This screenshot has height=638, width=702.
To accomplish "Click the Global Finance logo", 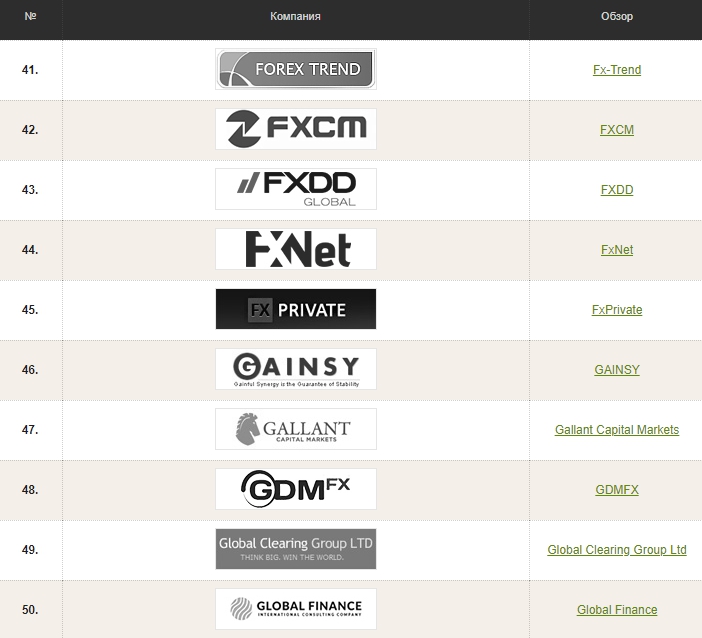I will [295, 609].
